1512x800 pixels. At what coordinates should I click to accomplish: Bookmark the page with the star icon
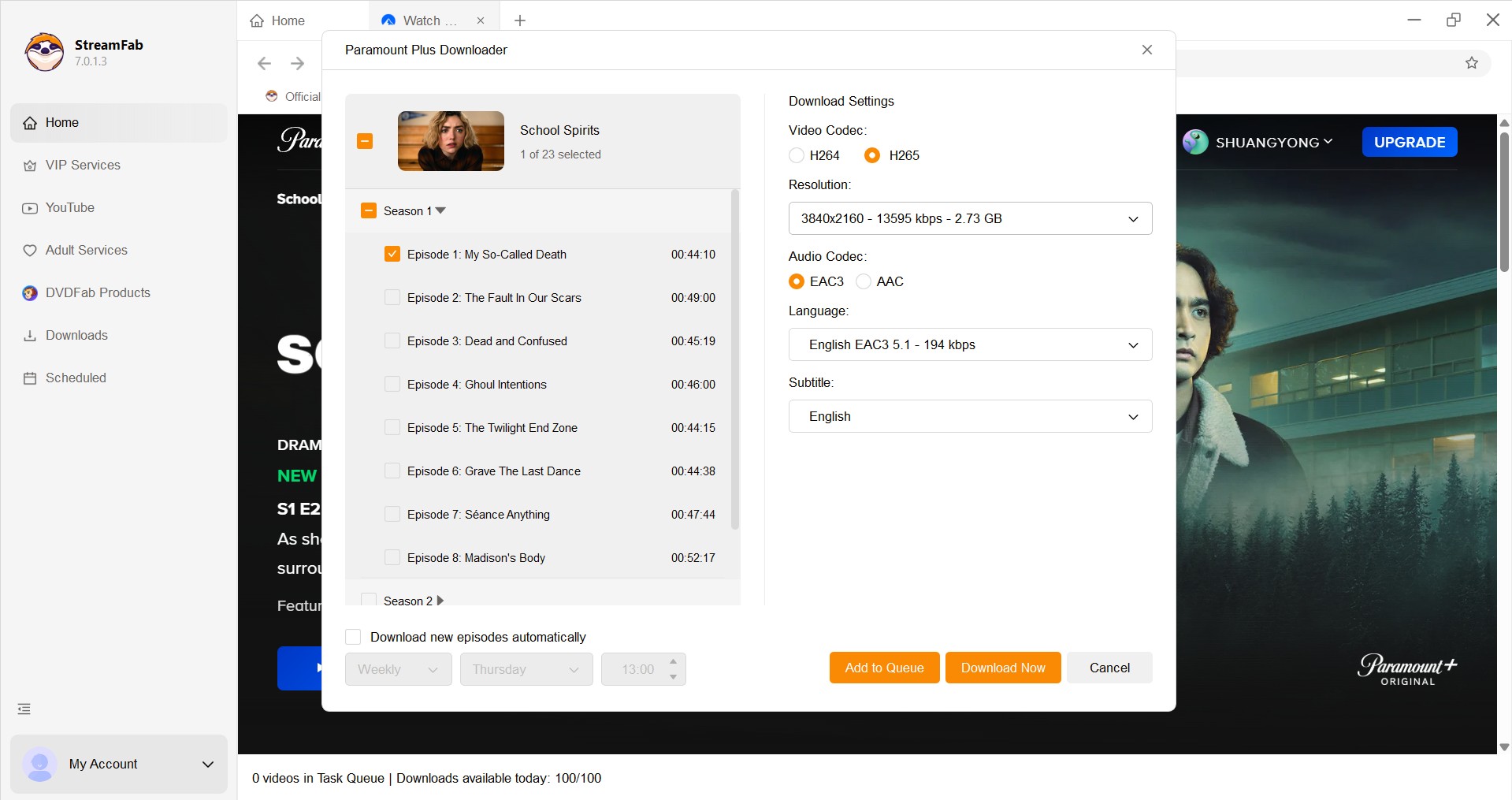click(x=1471, y=63)
